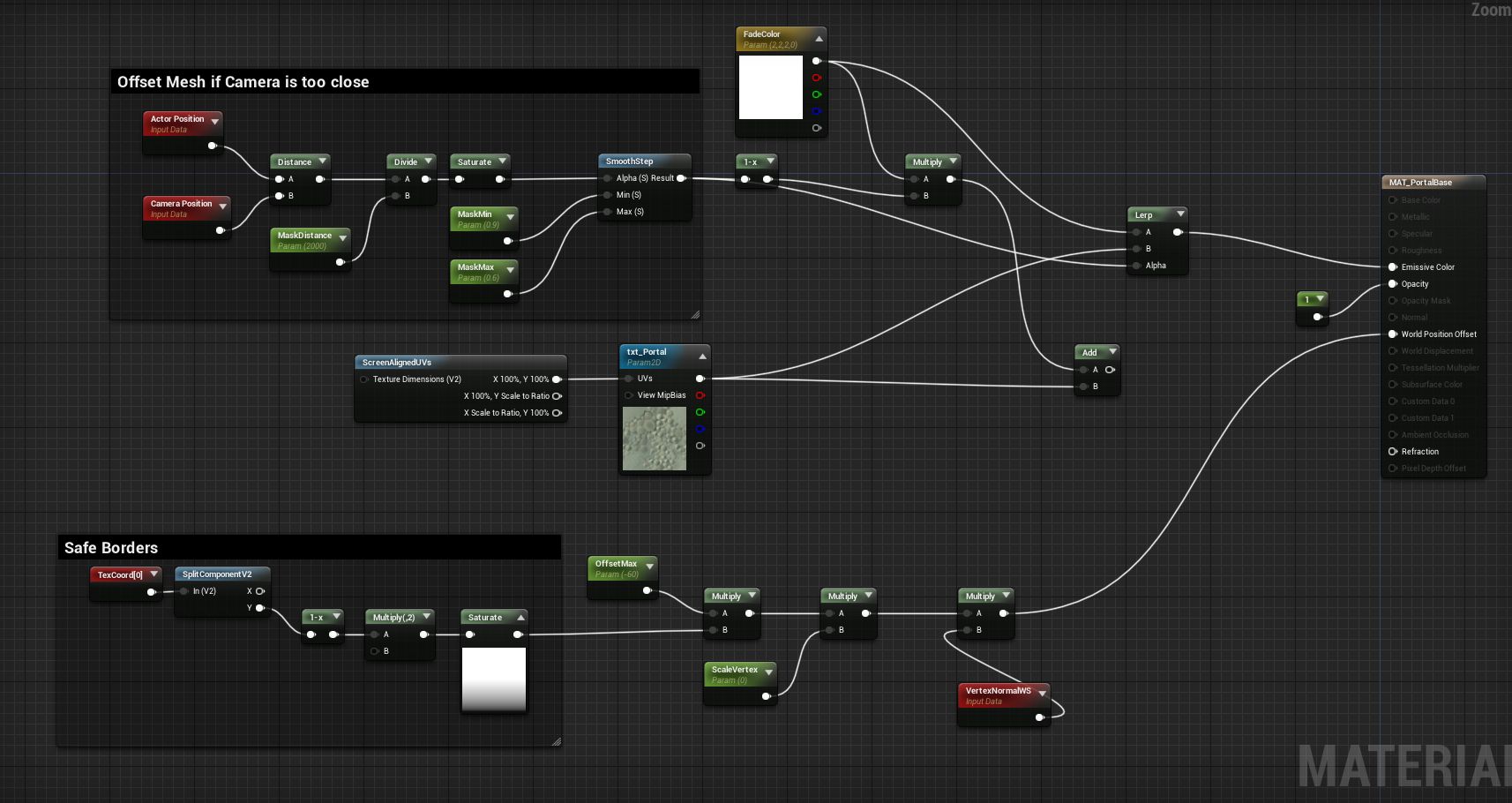Click the FadeColor green channel output pin
This screenshot has height=803, width=1512.
[x=816, y=94]
